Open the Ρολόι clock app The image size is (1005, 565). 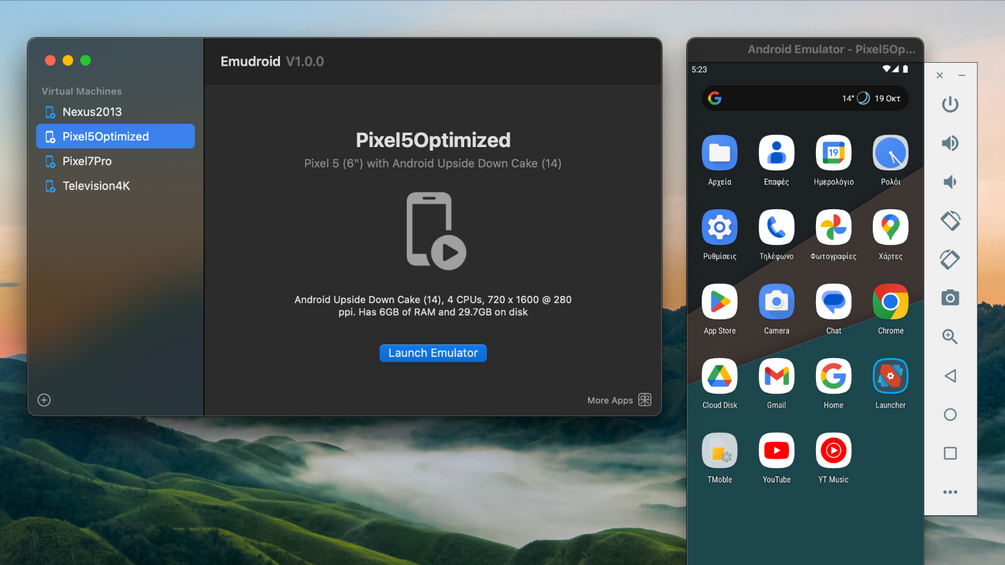click(x=890, y=153)
